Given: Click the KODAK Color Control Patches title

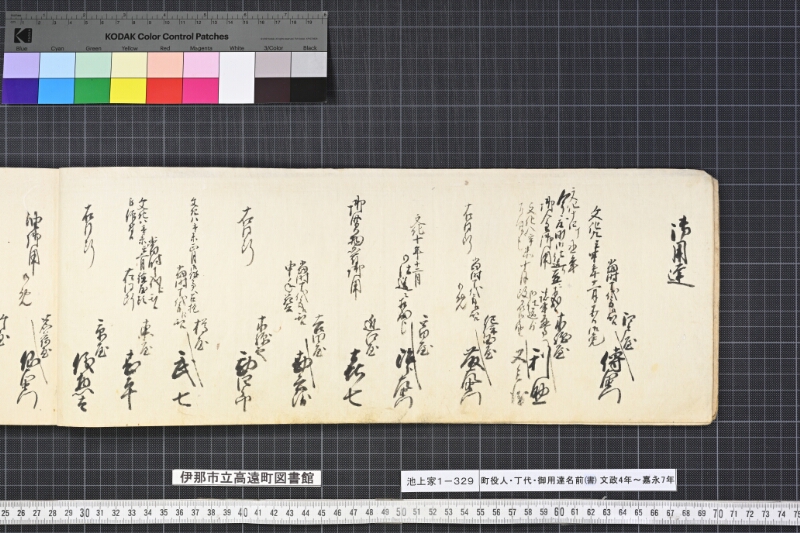Looking at the screenshot, I should [167, 37].
